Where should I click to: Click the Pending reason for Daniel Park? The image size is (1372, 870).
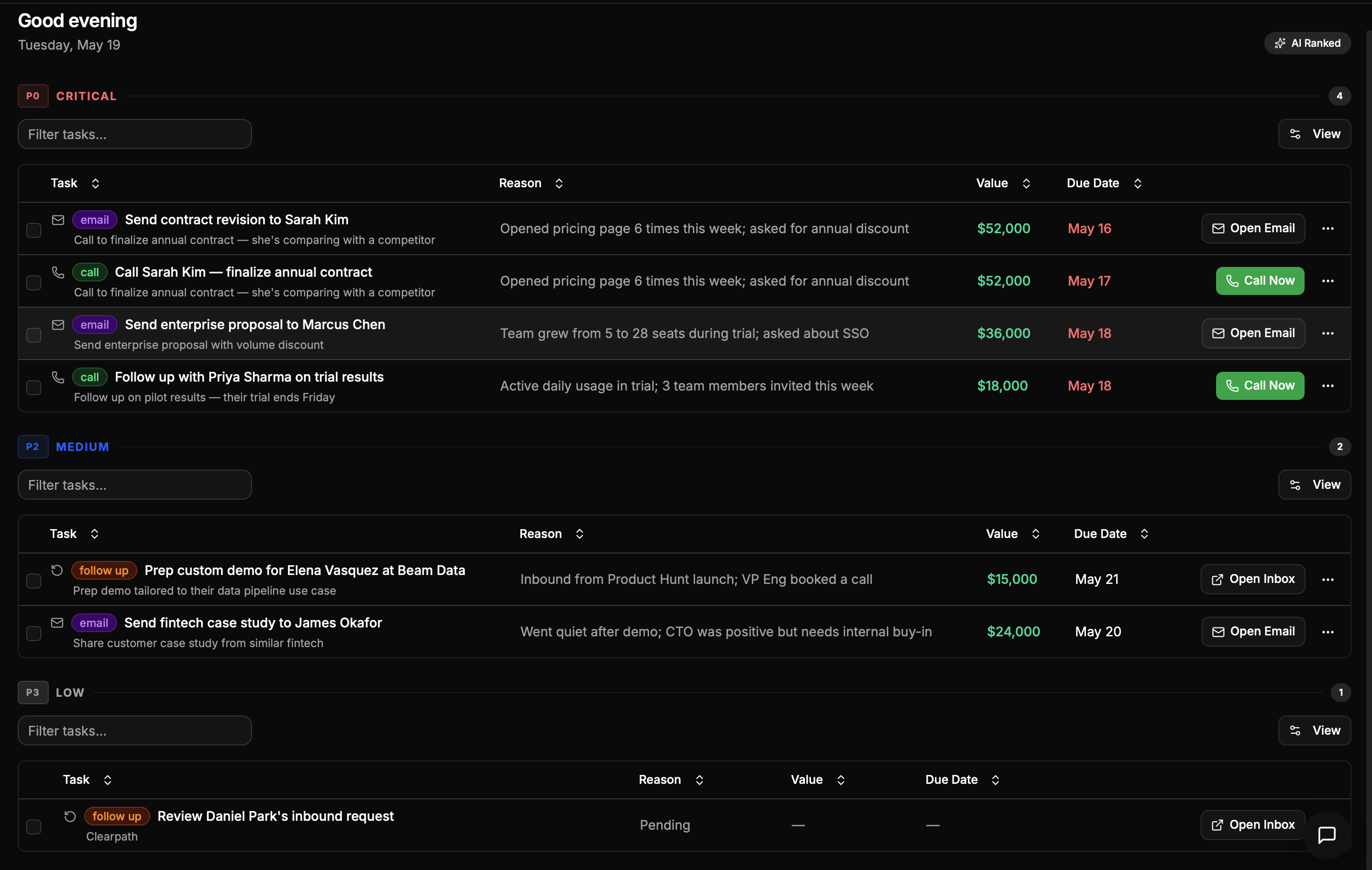664,825
